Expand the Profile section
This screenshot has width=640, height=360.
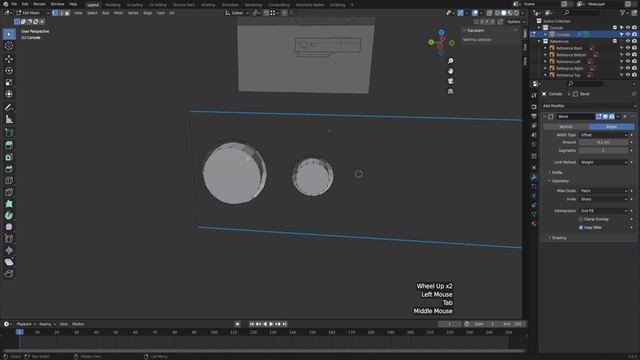pyautogui.click(x=556, y=173)
